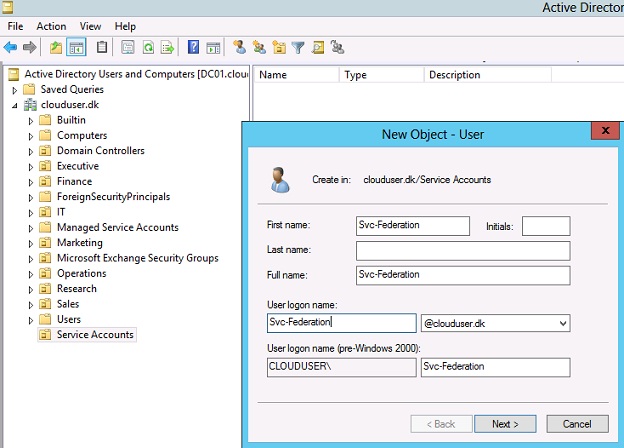
Task: Select ForeignSecurityPrincipals in the tree
Action: pyautogui.click(x=113, y=197)
